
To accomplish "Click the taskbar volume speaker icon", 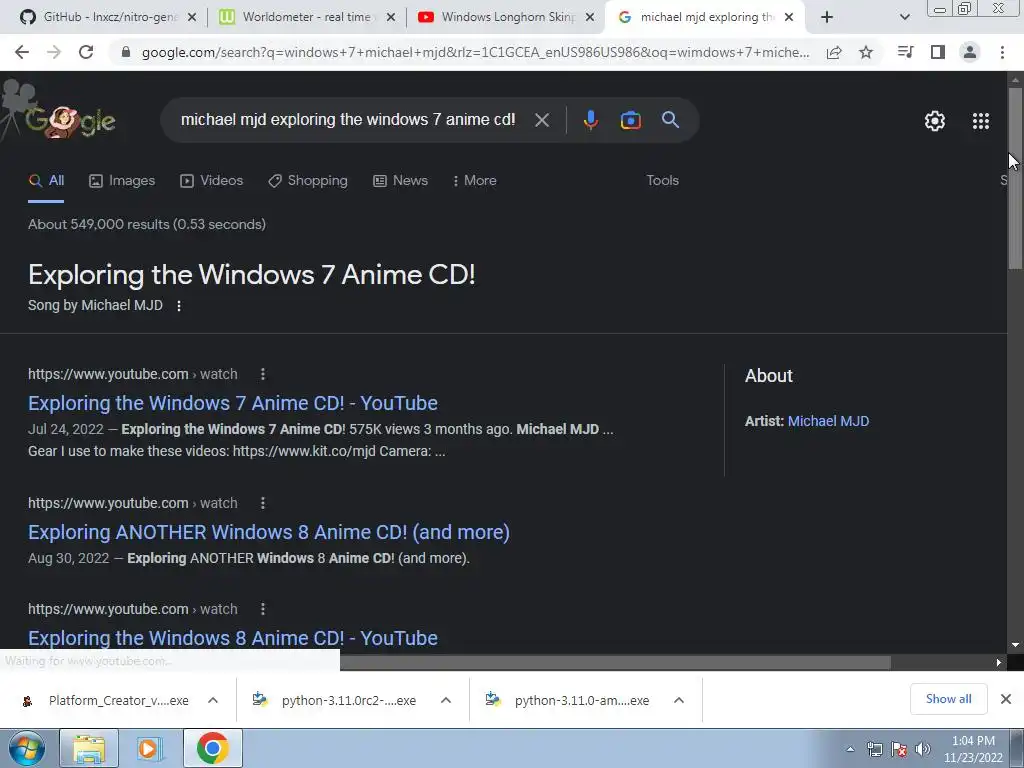I will 923,749.
